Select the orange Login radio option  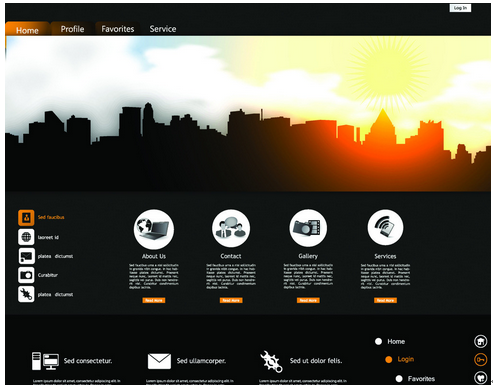(x=389, y=359)
